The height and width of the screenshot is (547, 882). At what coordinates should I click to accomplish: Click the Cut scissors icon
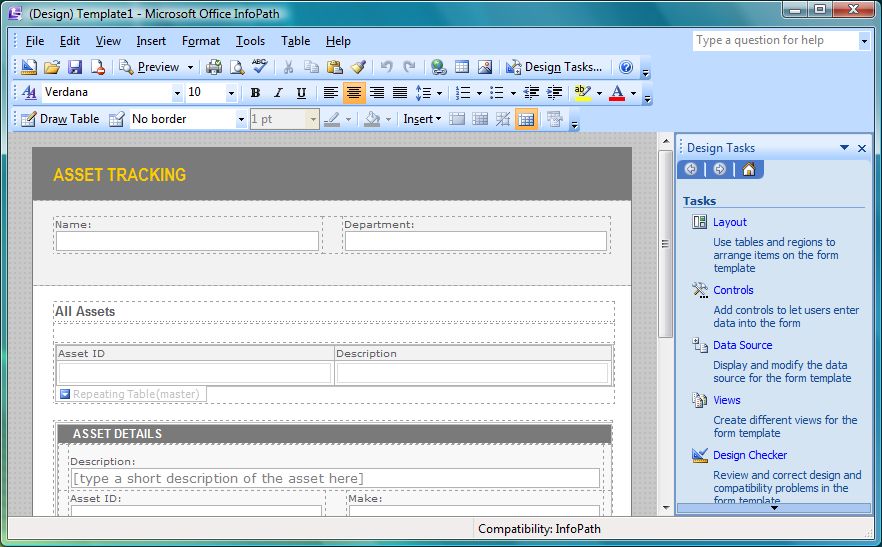pyautogui.click(x=288, y=67)
